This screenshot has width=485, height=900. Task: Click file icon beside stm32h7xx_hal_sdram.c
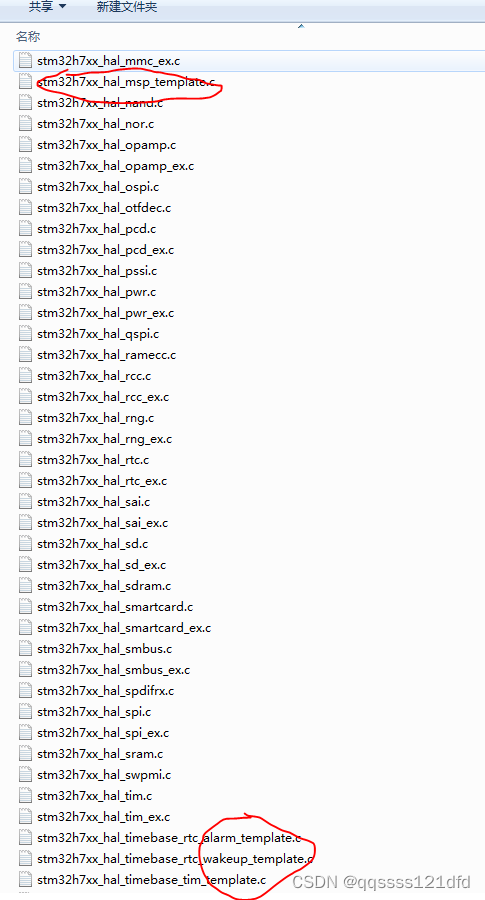pos(25,586)
